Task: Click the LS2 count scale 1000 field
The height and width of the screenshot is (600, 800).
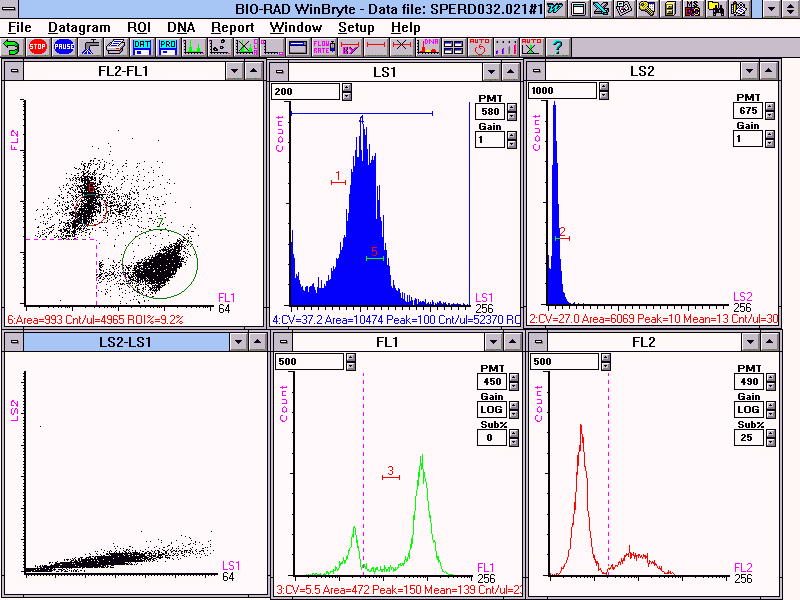Action: pyautogui.click(x=562, y=91)
